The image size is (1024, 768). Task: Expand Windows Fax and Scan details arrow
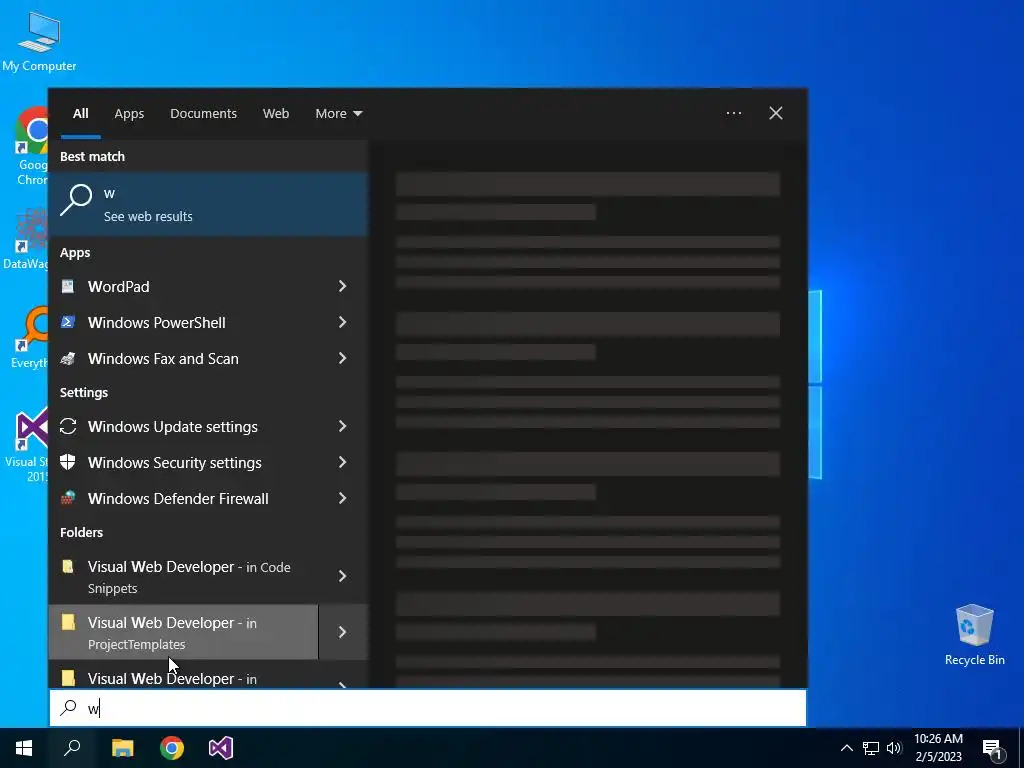pyautogui.click(x=342, y=358)
